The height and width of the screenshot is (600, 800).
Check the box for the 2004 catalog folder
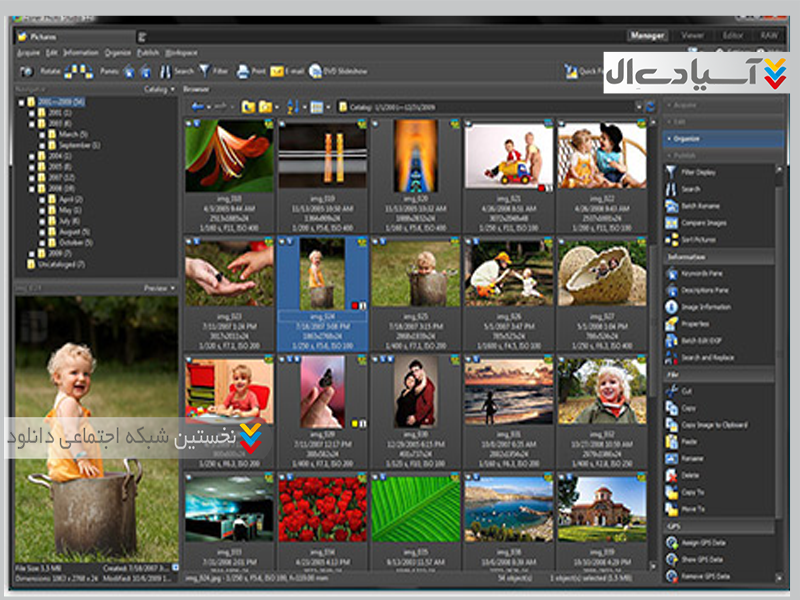31,156
